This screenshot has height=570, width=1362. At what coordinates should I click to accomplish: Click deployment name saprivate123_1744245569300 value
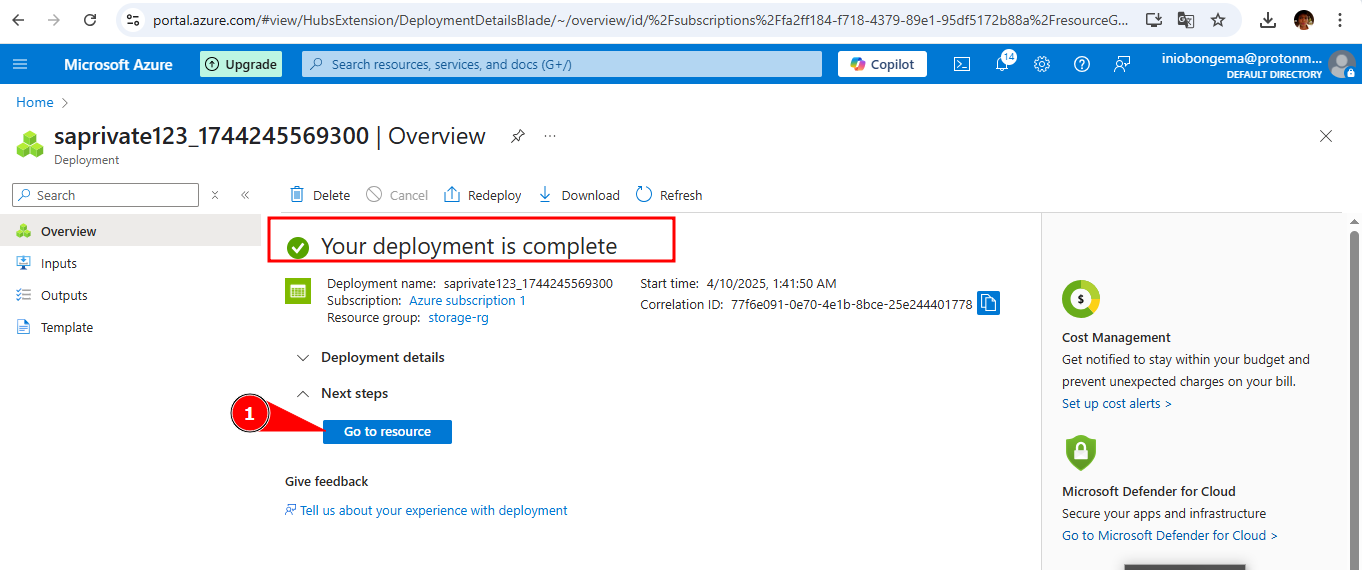tap(528, 283)
